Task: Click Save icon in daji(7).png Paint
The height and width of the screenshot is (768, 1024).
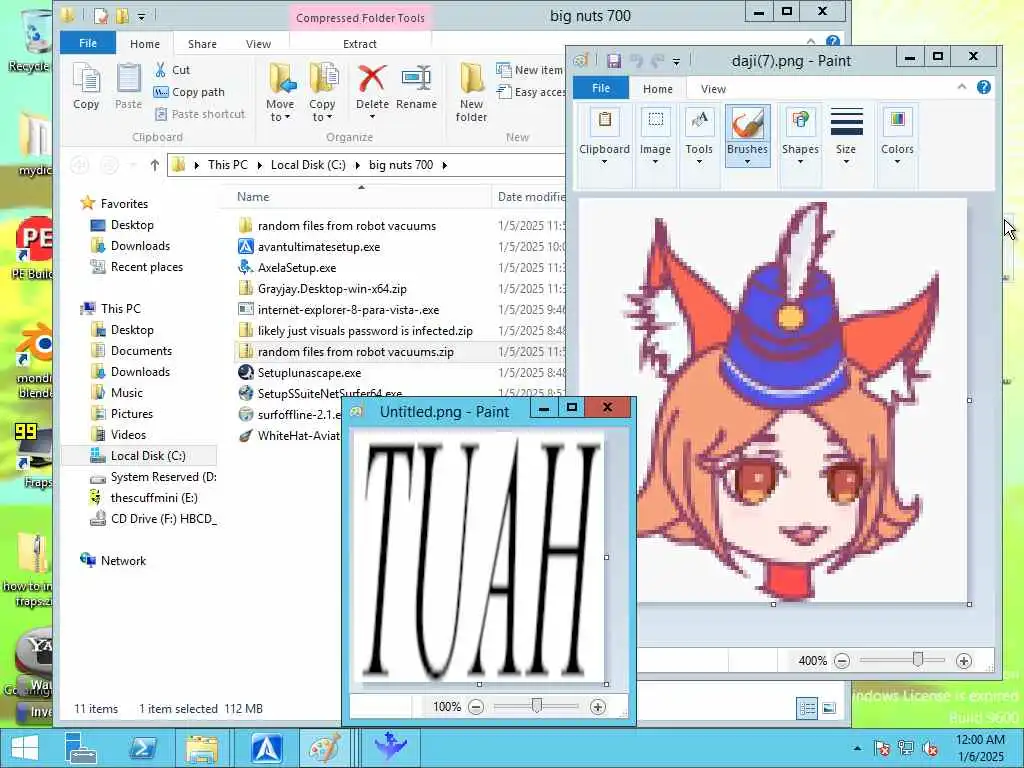Action: tap(614, 61)
